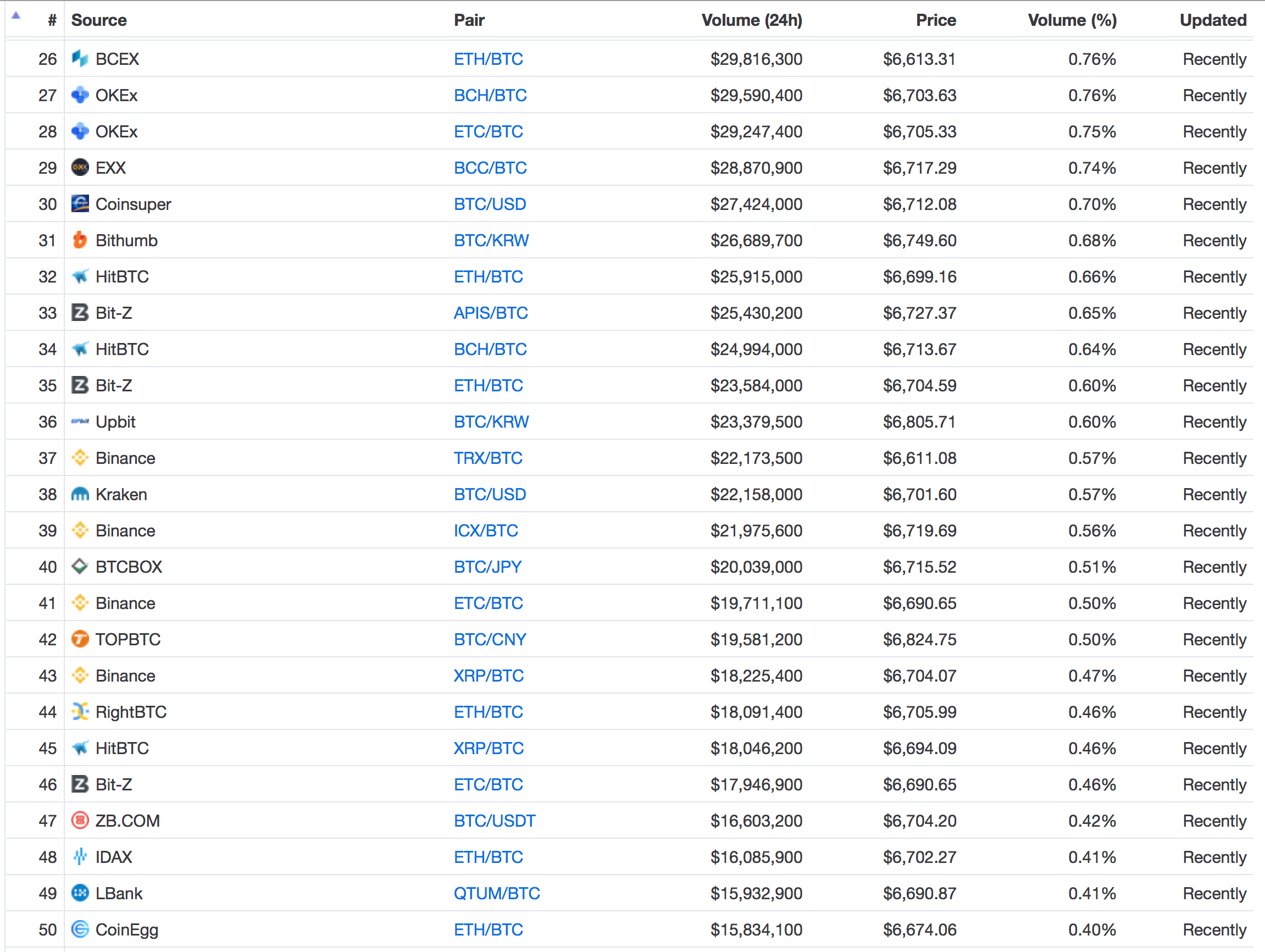
Task: Click the Bit-Z logo in row 35
Action: click(x=80, y=385)
